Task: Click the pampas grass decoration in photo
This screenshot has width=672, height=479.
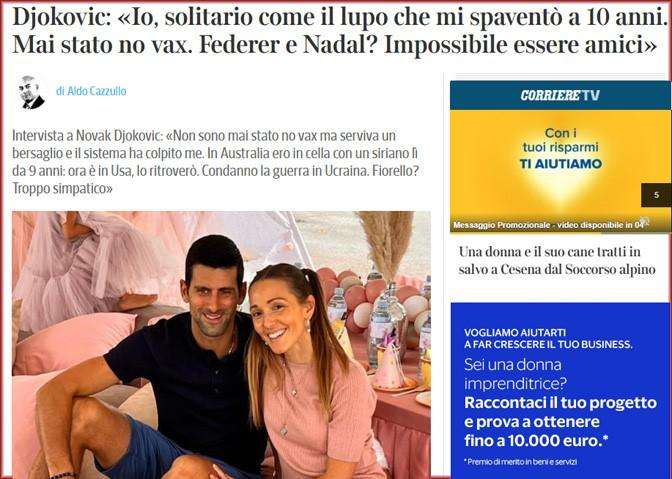Action: click(386, 243)
